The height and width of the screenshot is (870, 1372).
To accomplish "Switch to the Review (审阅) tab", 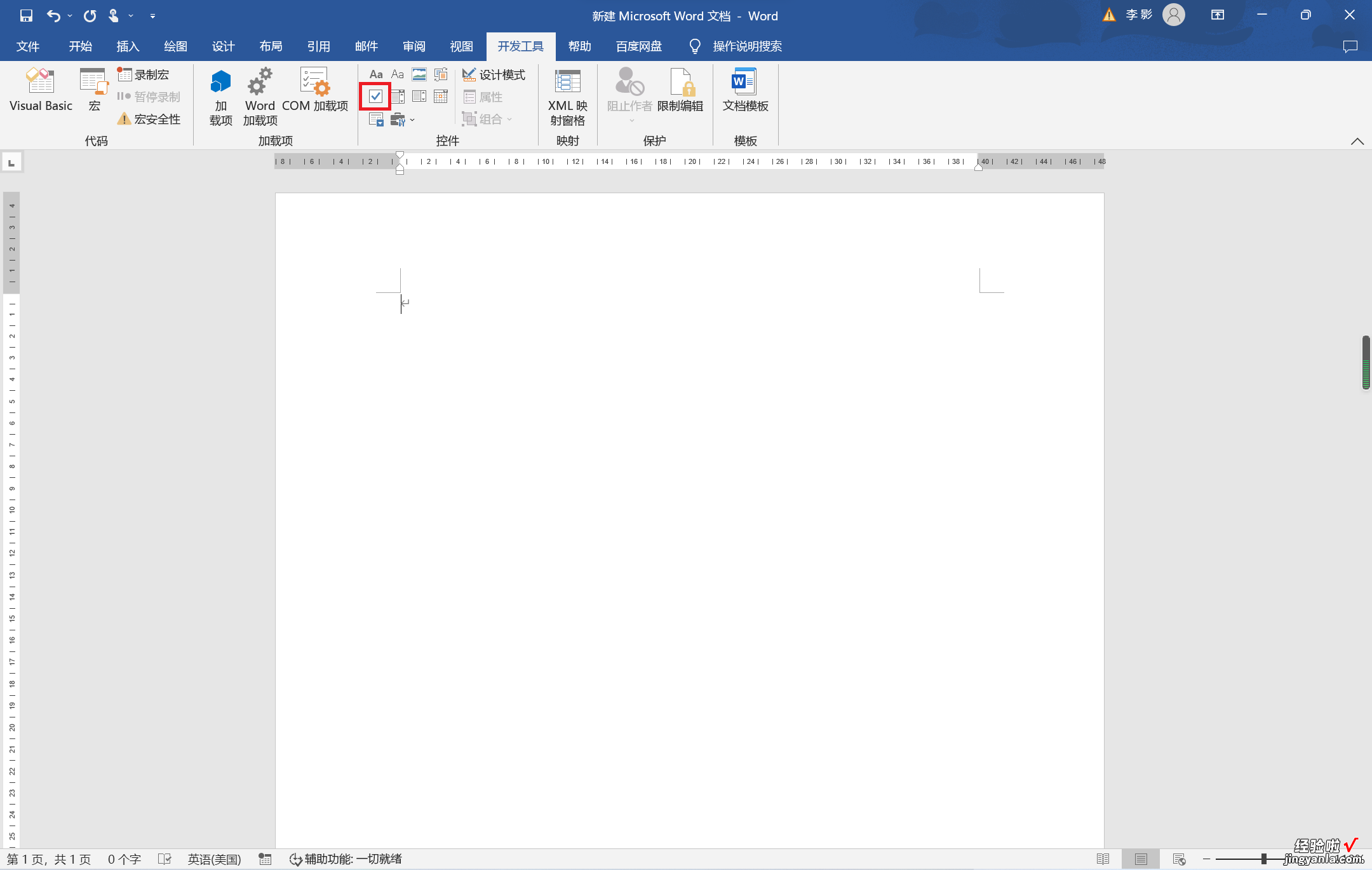I will (414, 46).
